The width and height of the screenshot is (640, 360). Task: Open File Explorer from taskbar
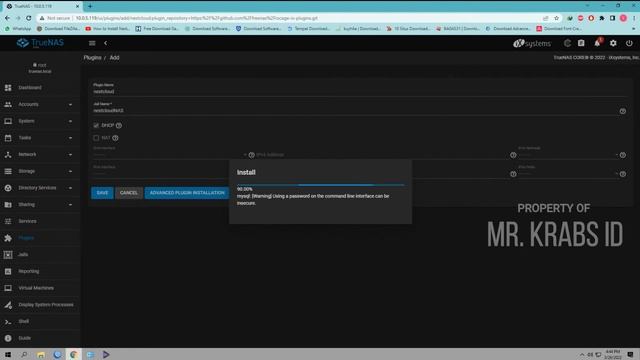(41, 354)
